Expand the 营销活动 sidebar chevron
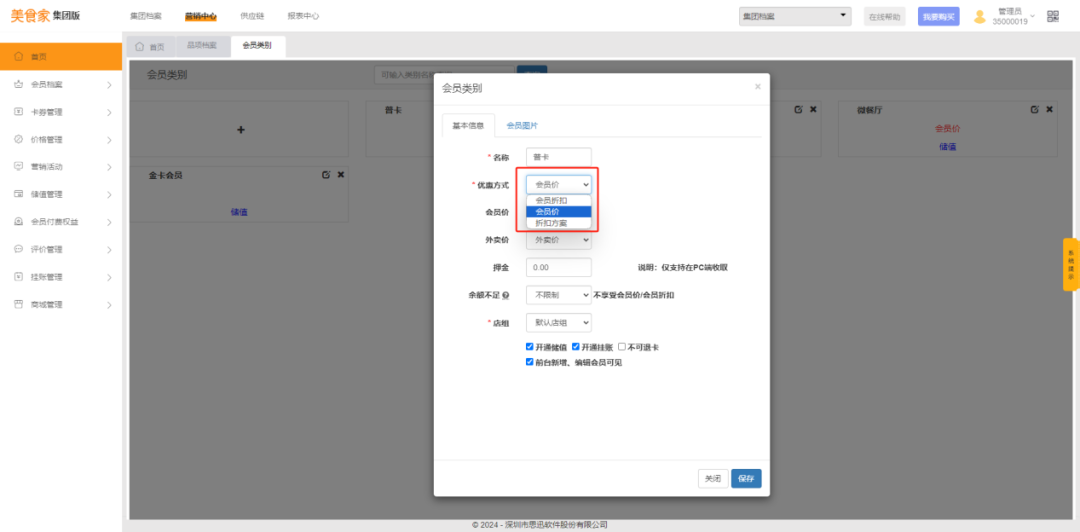Viewport: 1080px width, 532px height. pos(110,167)
